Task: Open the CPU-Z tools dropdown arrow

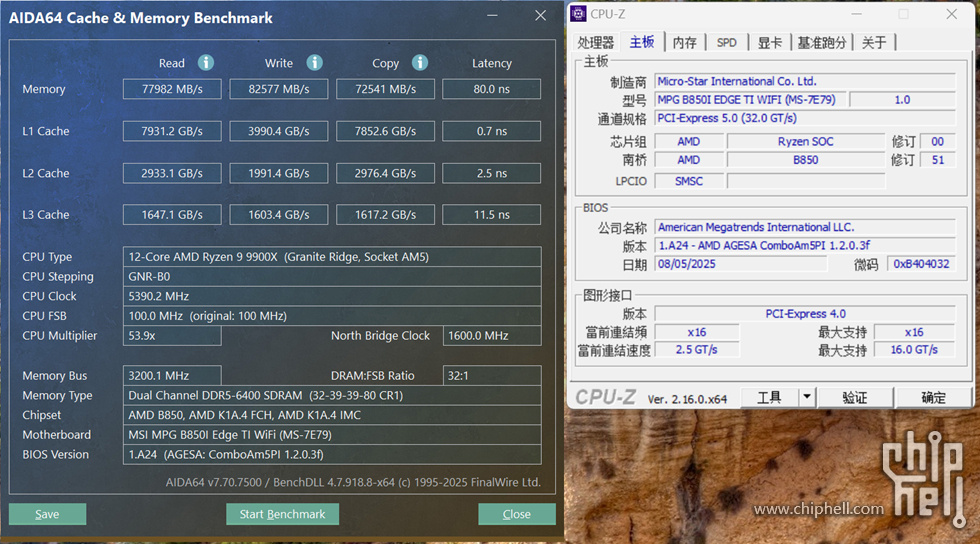Action: coord(807,397)
